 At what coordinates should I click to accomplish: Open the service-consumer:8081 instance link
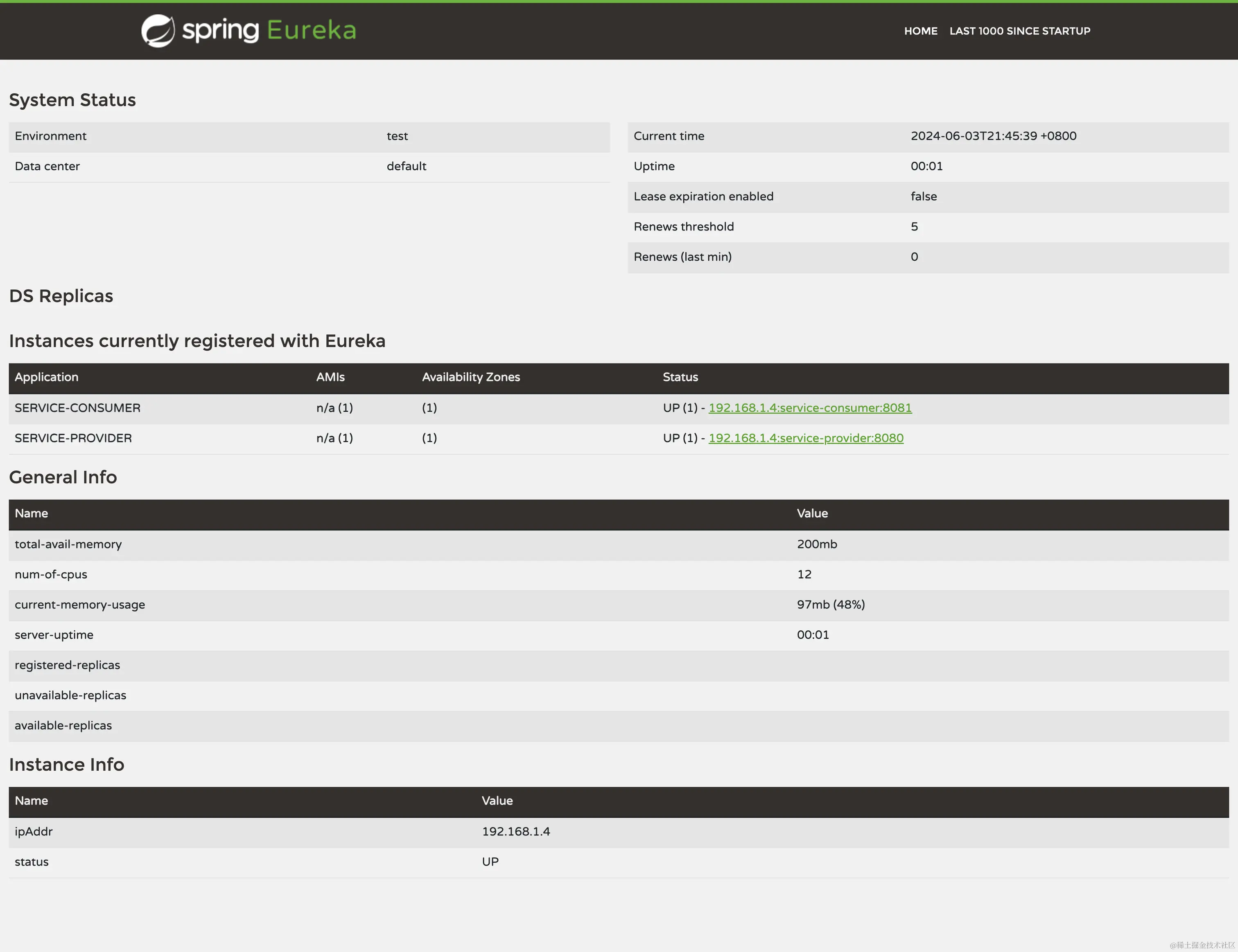click(809, 408)
